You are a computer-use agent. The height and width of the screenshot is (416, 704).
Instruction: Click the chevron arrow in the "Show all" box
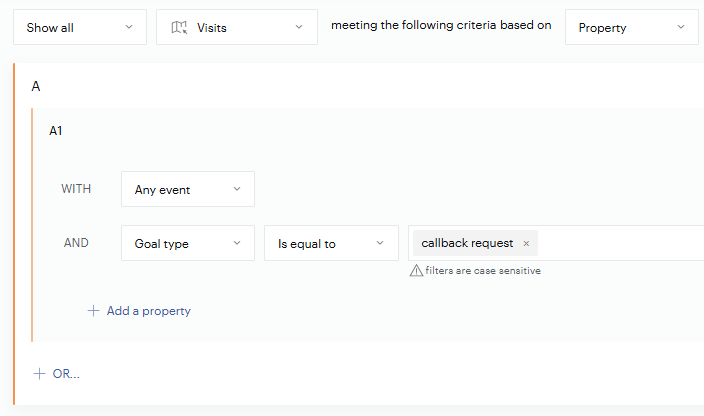click(x=129, y=28)
